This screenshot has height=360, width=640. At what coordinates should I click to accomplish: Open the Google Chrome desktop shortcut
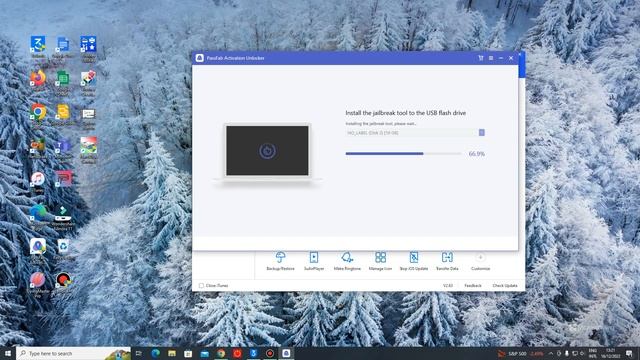pyautogui.click(x=38, y=112)
